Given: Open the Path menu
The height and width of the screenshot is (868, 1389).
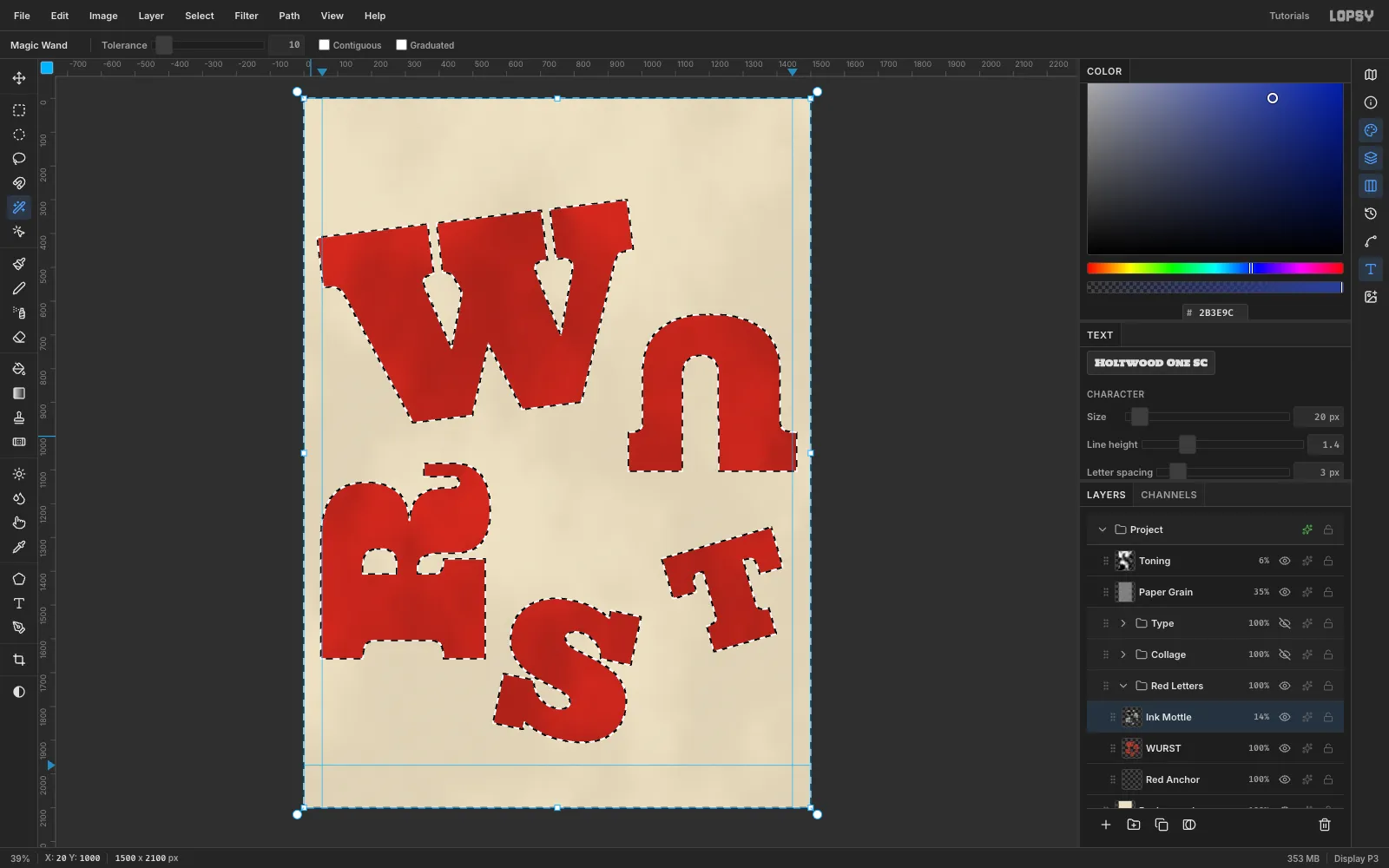Looking at the screenshot, I should tap(289, 16).
